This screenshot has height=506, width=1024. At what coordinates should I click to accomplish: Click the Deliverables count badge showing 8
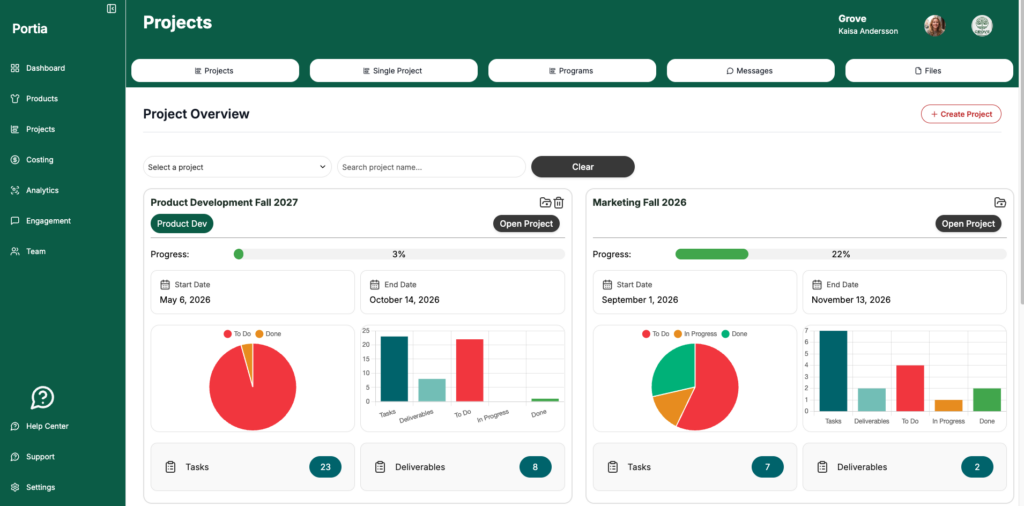click(536, 467)
